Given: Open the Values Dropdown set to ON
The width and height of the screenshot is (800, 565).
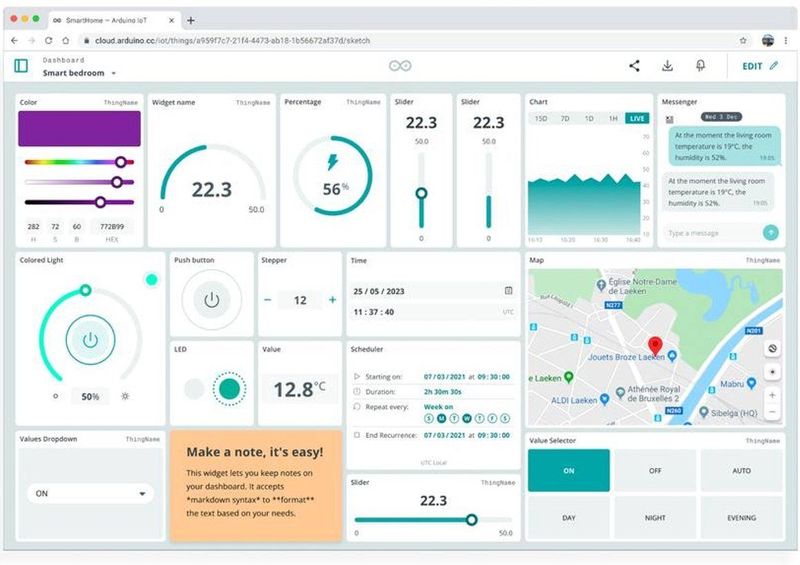Looking at the screenshot, I should tap(91, 493).
